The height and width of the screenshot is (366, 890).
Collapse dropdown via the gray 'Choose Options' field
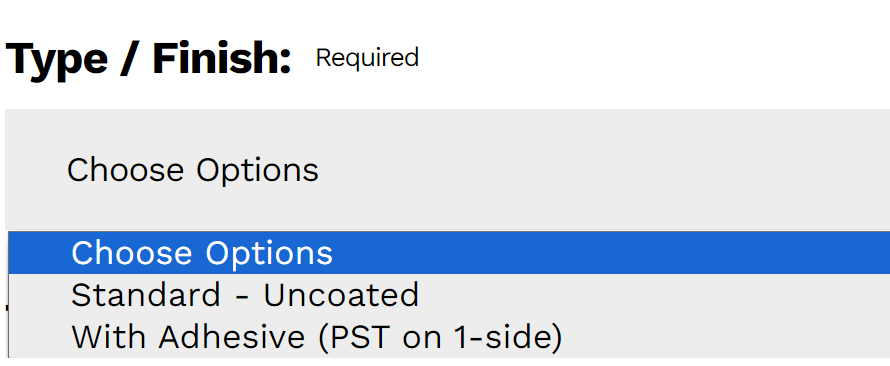pyautogui.click(x=447, y=169)
